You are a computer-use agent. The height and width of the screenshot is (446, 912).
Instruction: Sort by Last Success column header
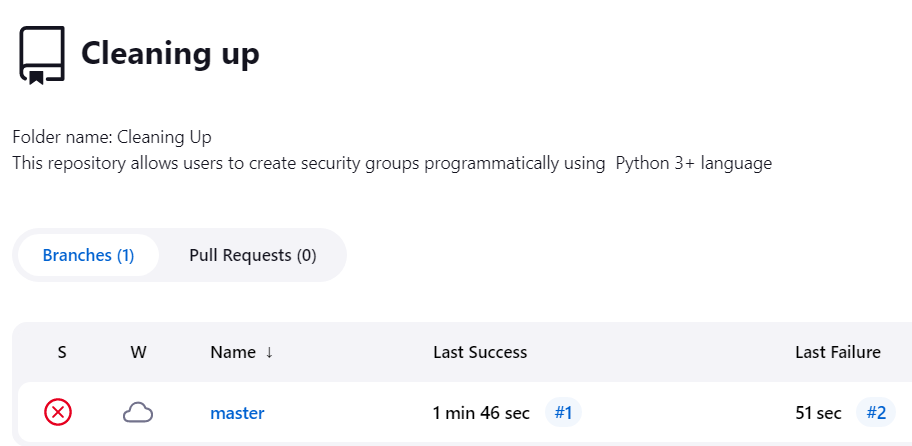point(480,352)
